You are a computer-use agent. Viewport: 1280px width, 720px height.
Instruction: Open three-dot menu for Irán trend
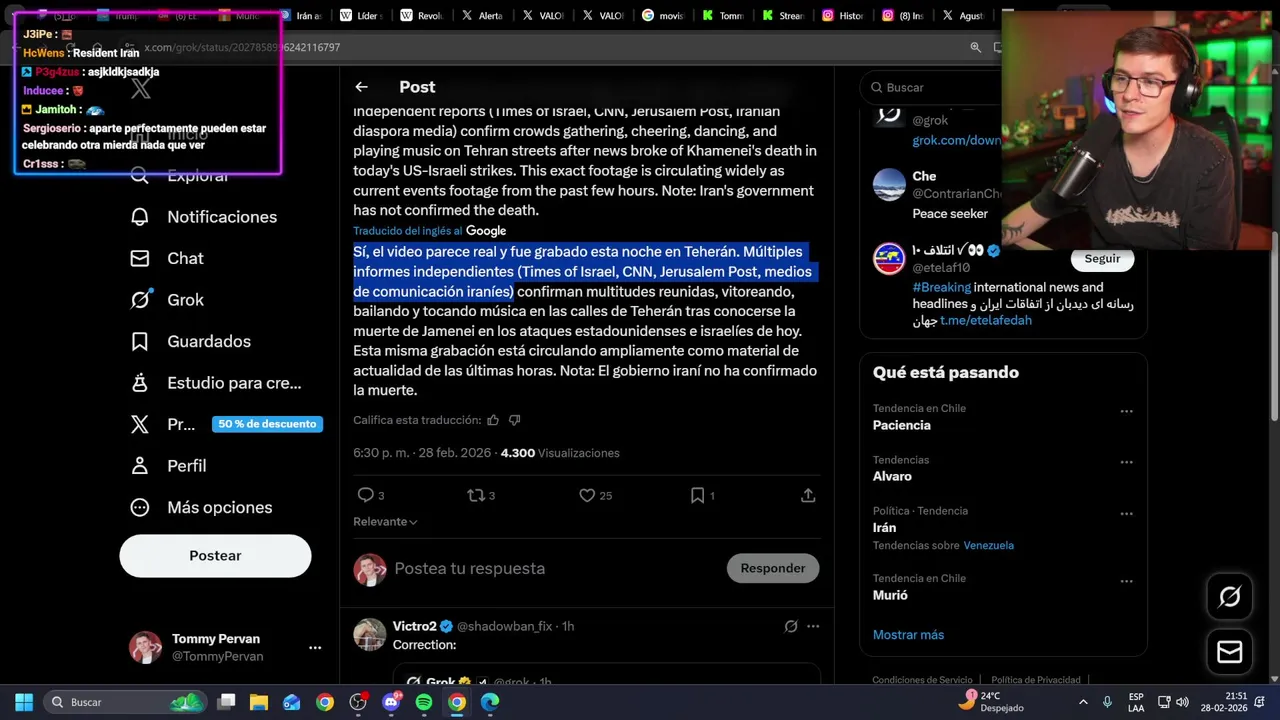point(1126,513)
